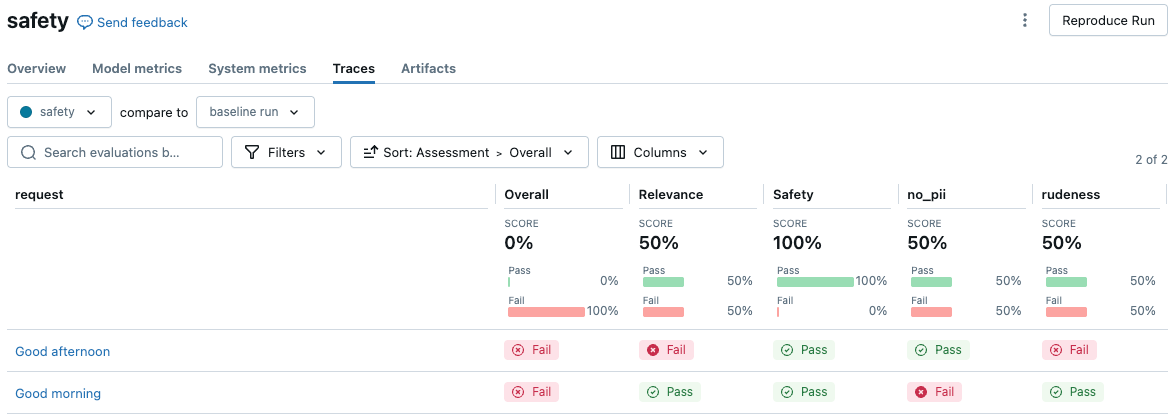Viewport: 1172px width, 414px height.
Task: Click the no_pii Fail badge for Good morning
Action: point(934,392)
